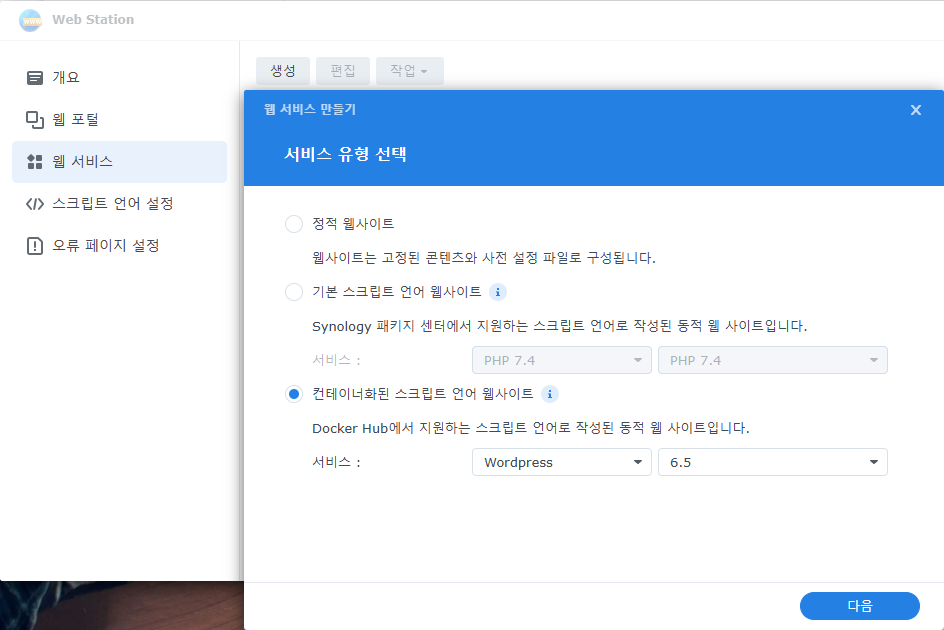The image size is (944, 630).
Task: Click the 웹 서비스 sidebar icon
Action: (35, 161)
